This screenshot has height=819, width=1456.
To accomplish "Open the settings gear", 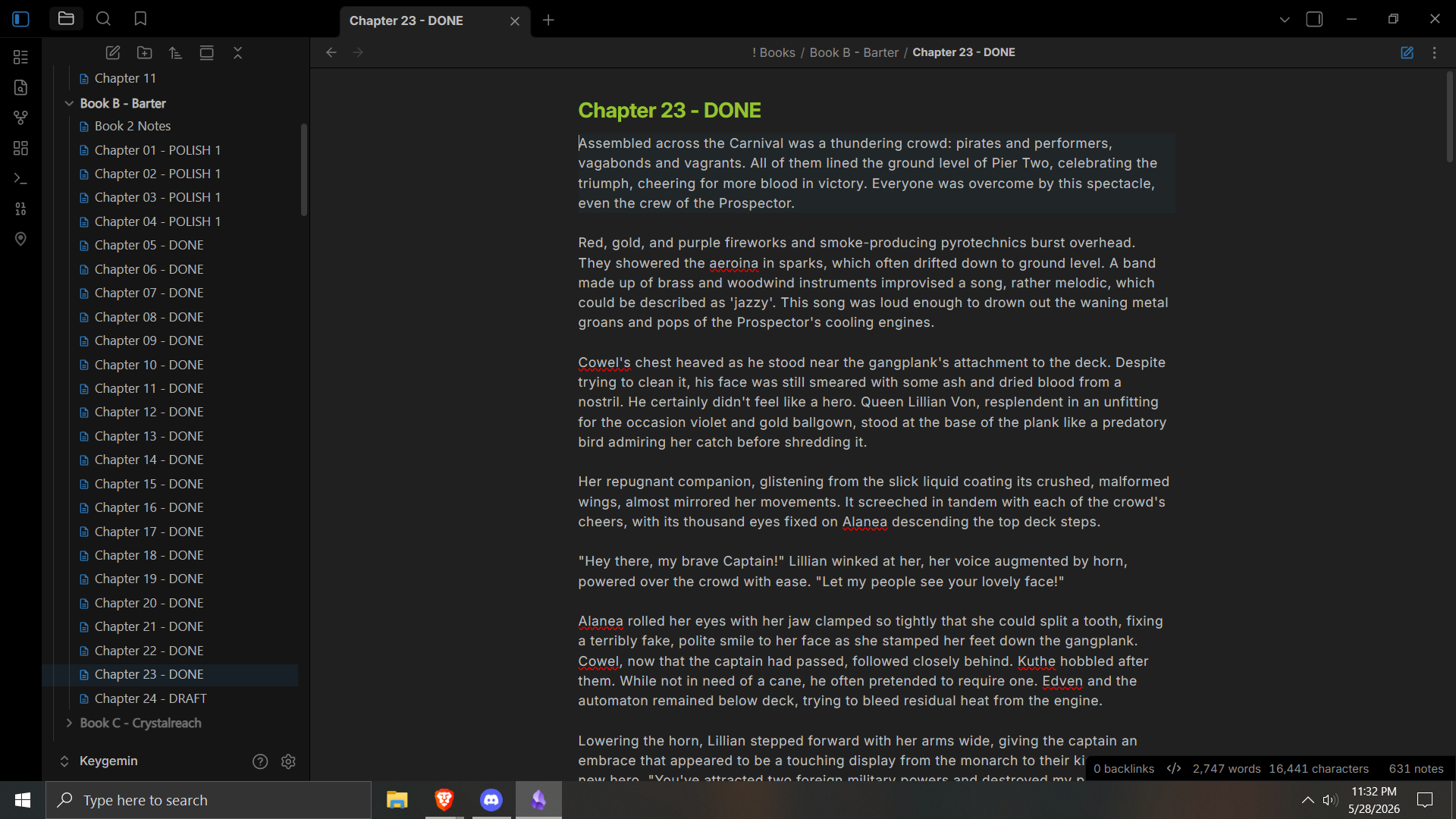I will pos(288,761).
